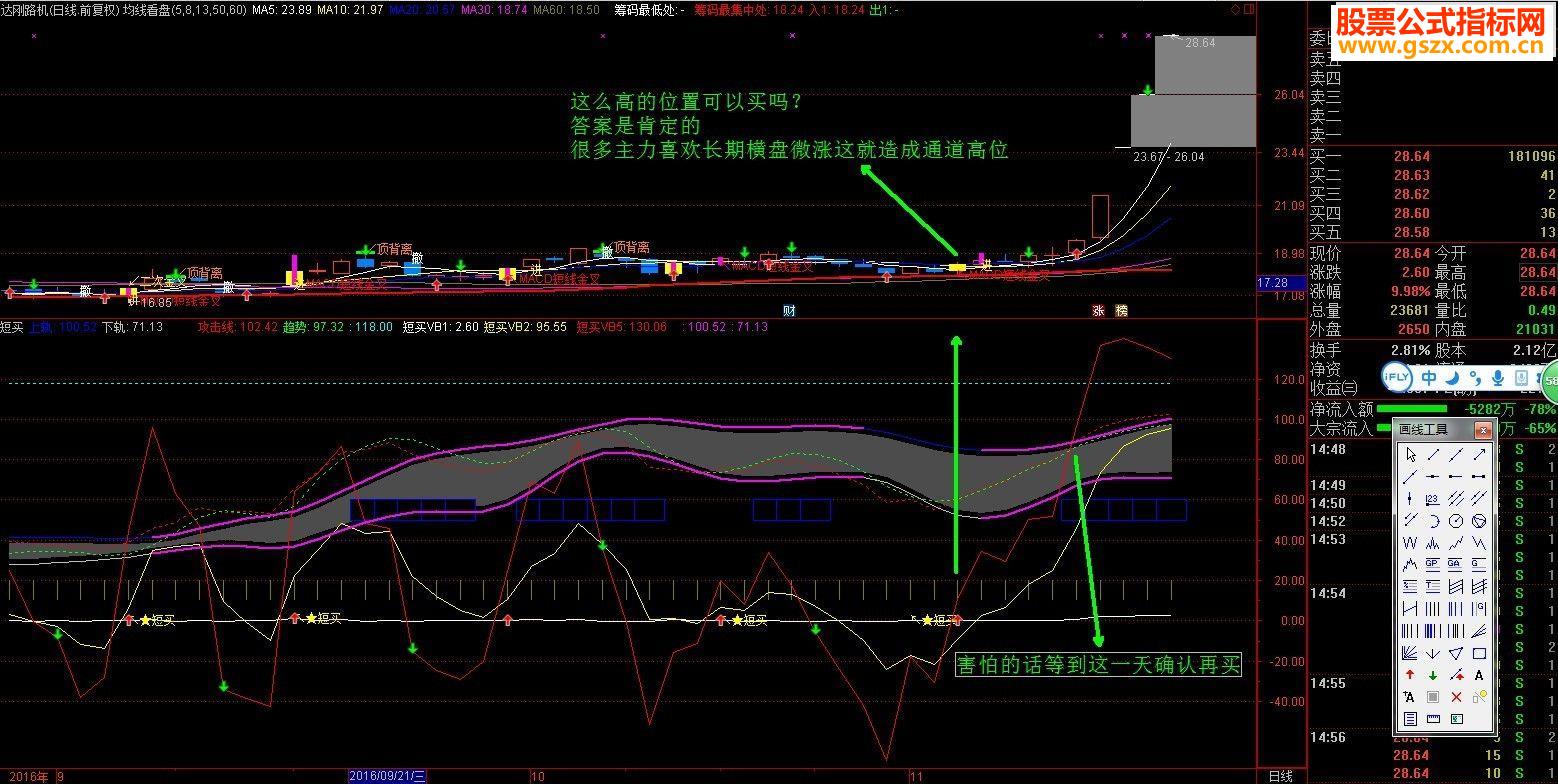
Task: Select the speed resistance lines tool
Action: click(1479, 629)
